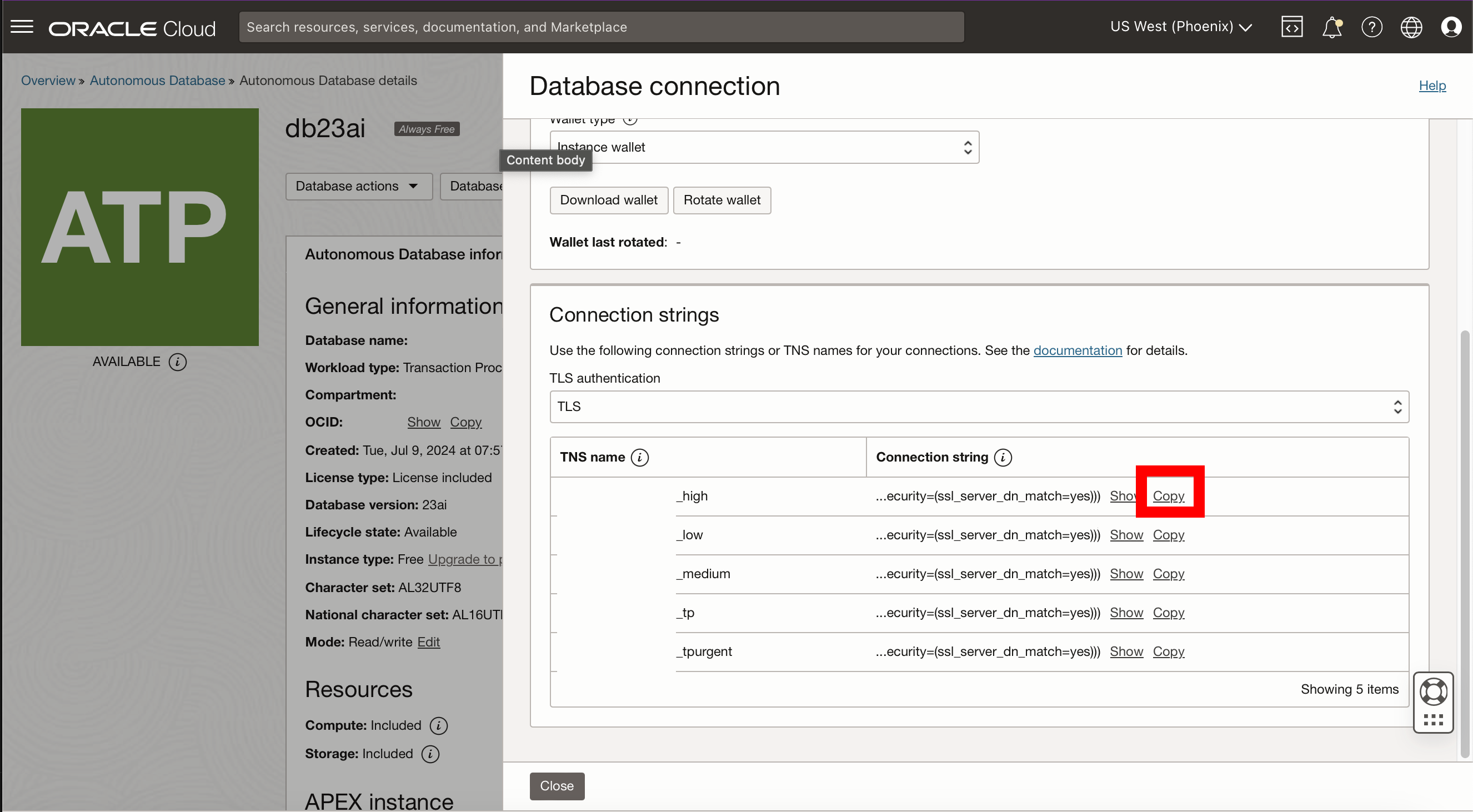Show the _medium connection string
The width and height of the screenshot is (1473, 812).
[x=1126, y=574]
